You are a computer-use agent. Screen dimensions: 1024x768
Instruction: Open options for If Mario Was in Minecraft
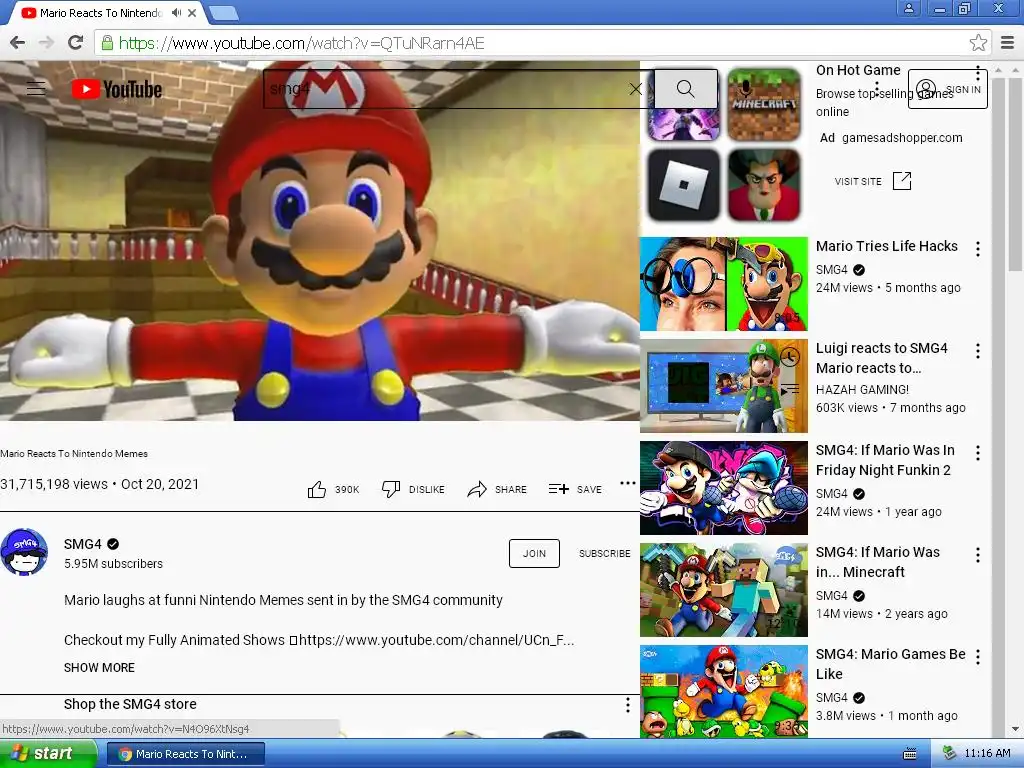coord(978,555)
